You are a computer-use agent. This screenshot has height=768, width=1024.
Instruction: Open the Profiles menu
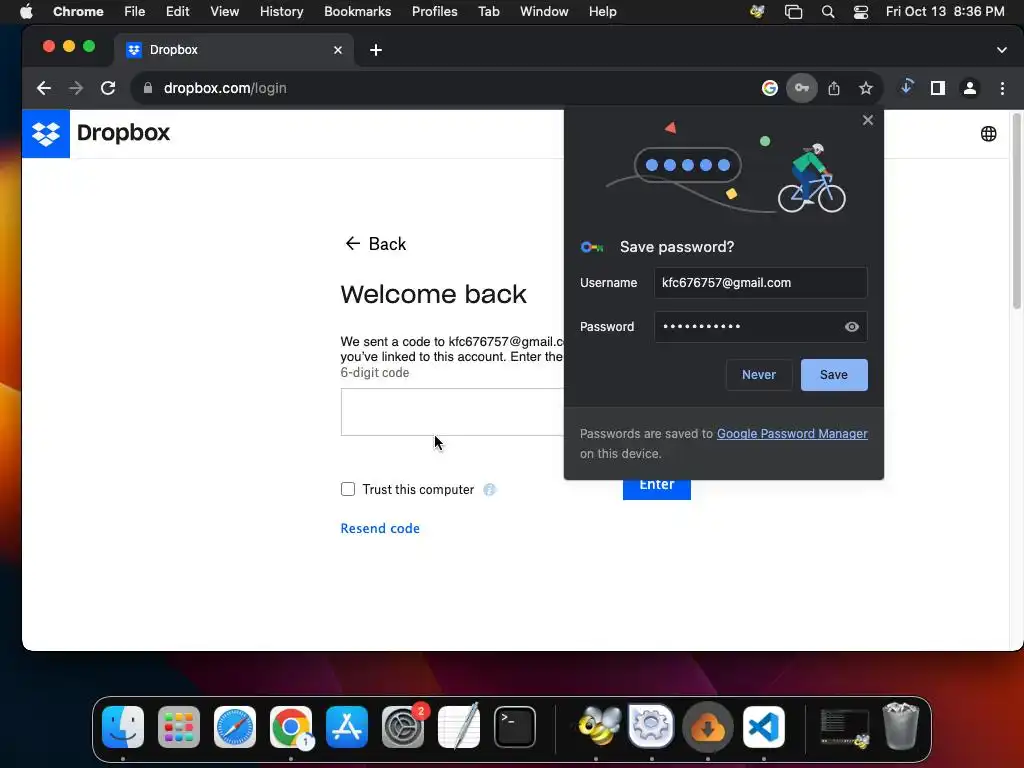pyautogui.click(x=434, y=12)
